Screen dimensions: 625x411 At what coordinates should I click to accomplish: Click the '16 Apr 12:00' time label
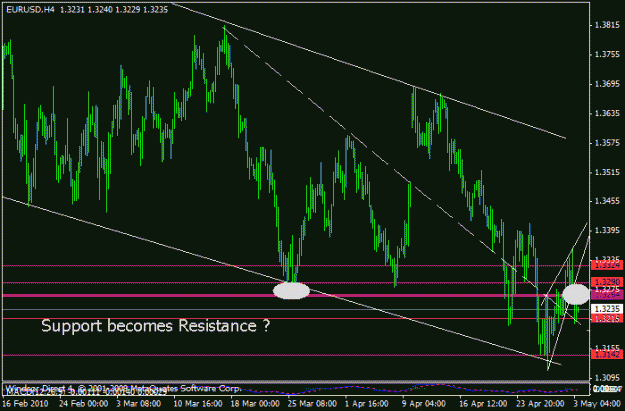[484, 403]
